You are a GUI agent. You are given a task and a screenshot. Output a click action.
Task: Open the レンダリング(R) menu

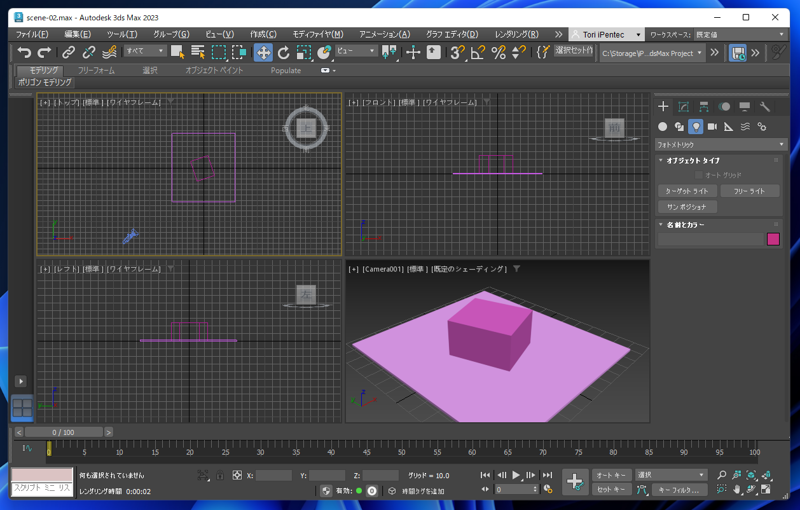click(x=516, y=34)
